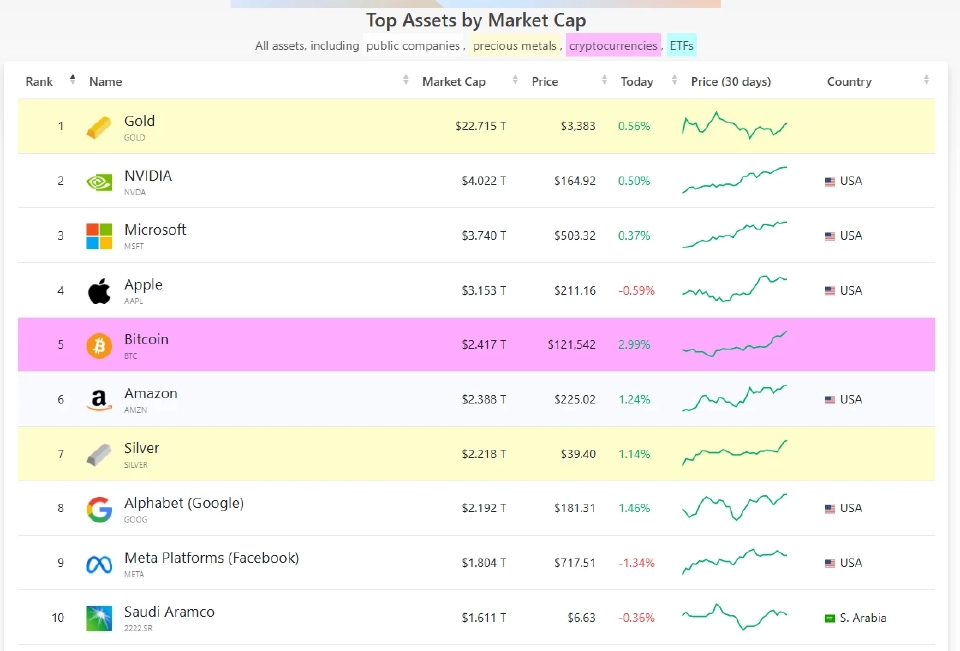Select the Amazon logo icon
The height and width of the screenshot is (651, 960).
98,399
